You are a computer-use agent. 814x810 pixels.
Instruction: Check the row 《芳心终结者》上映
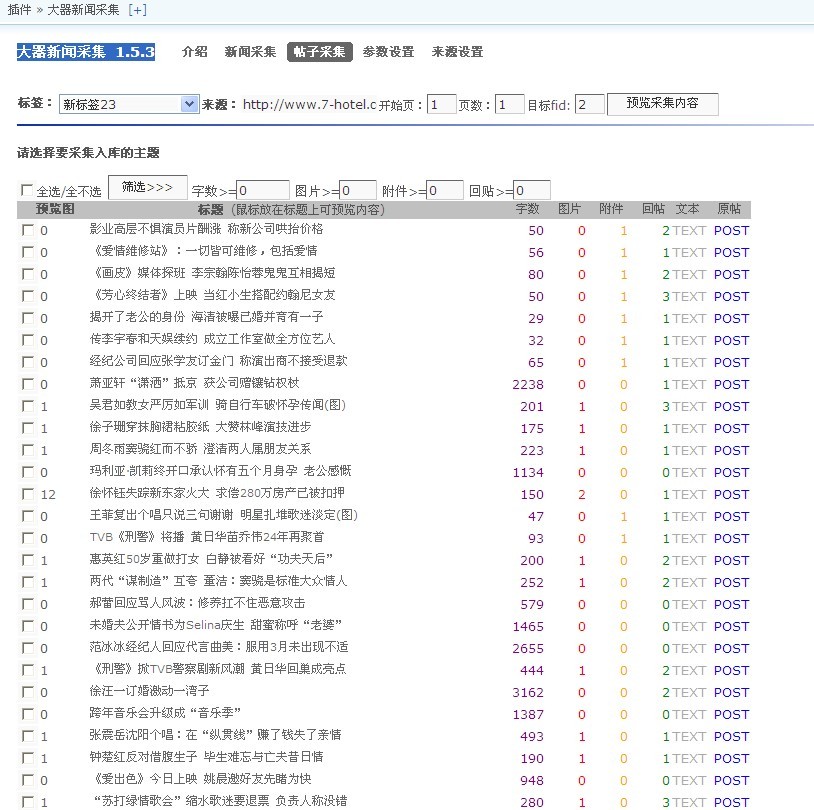click(28, 296)
